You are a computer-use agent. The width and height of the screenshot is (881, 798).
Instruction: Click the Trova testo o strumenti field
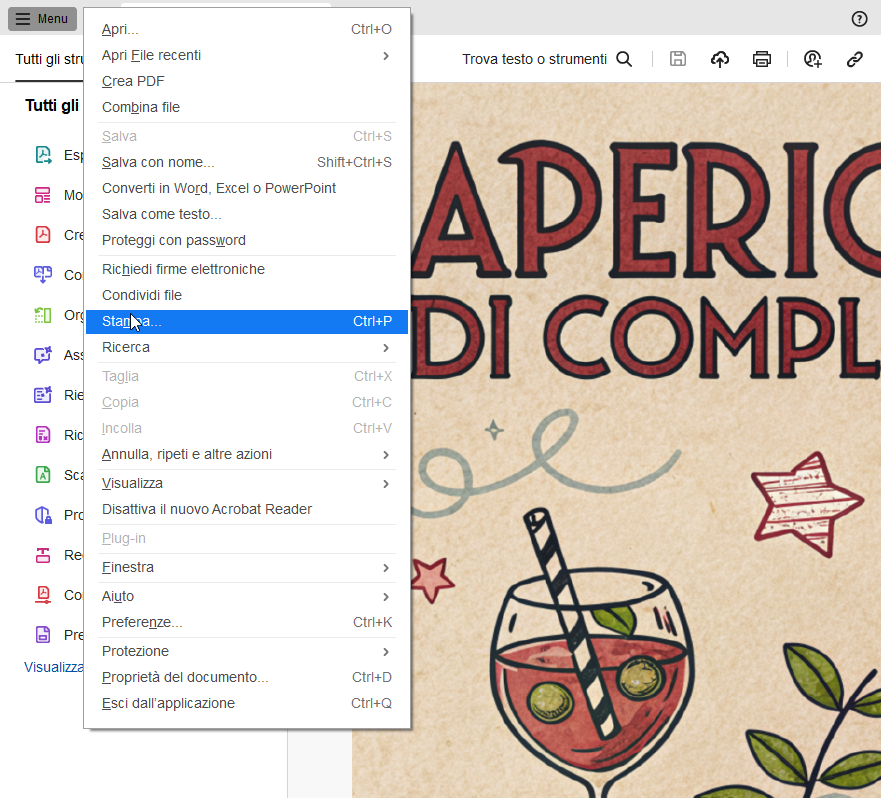pyautogui.click(x=534, y=59)
